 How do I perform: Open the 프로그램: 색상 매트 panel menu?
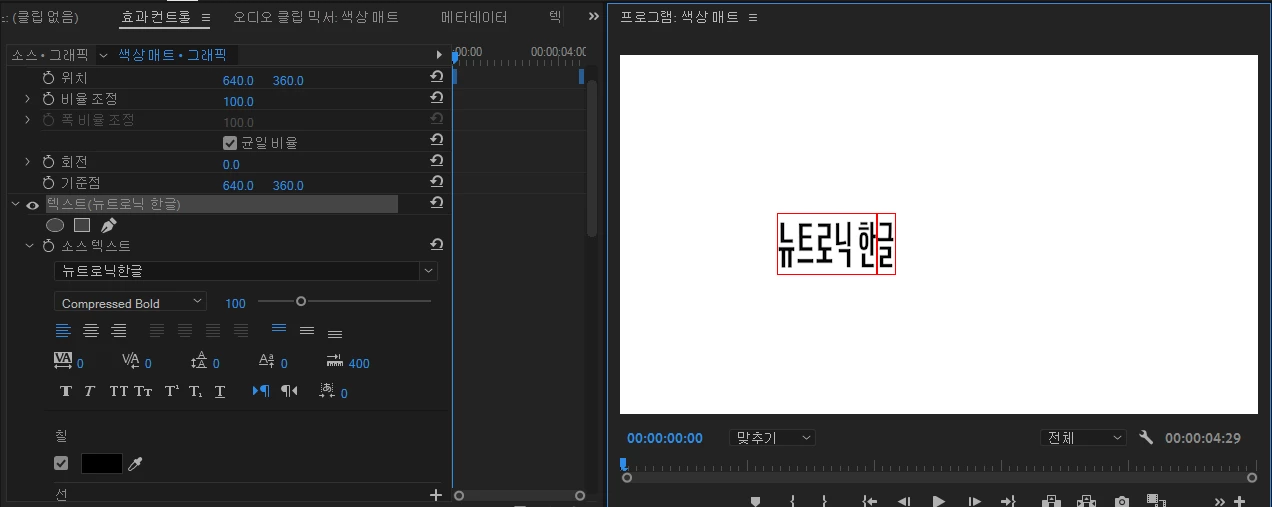[x=753, y=18]
